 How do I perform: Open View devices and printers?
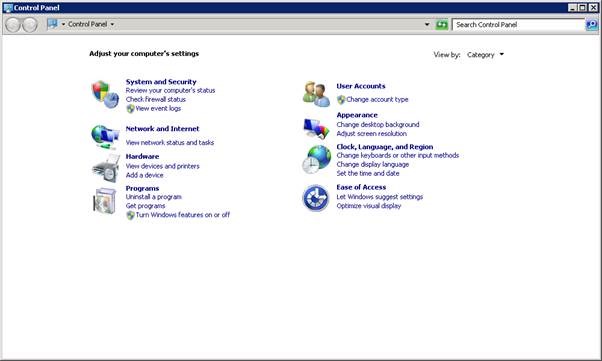tap(162, 166)
